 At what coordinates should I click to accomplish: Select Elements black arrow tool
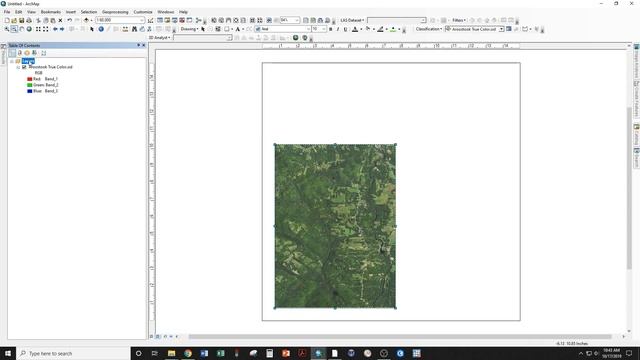(92, 29)
